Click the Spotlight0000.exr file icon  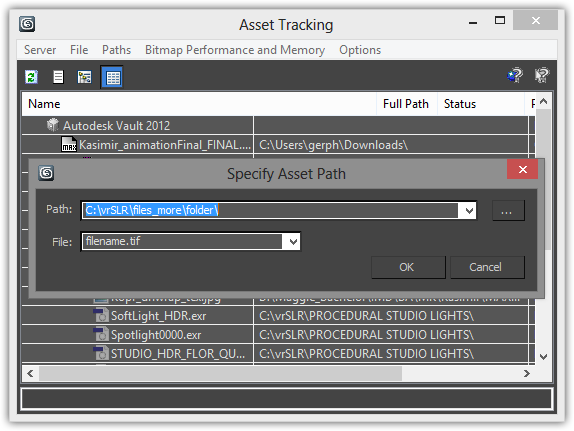[101, 334]
